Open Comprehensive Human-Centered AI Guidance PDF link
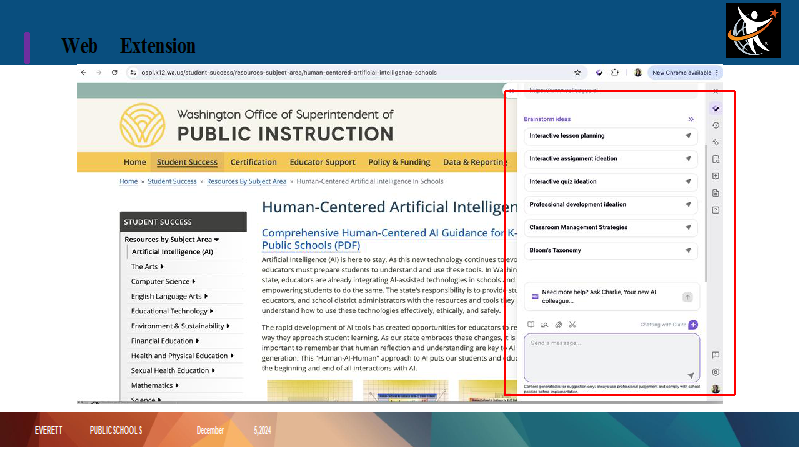This screenshot has height=450, width=800. [x=389, y=239]
